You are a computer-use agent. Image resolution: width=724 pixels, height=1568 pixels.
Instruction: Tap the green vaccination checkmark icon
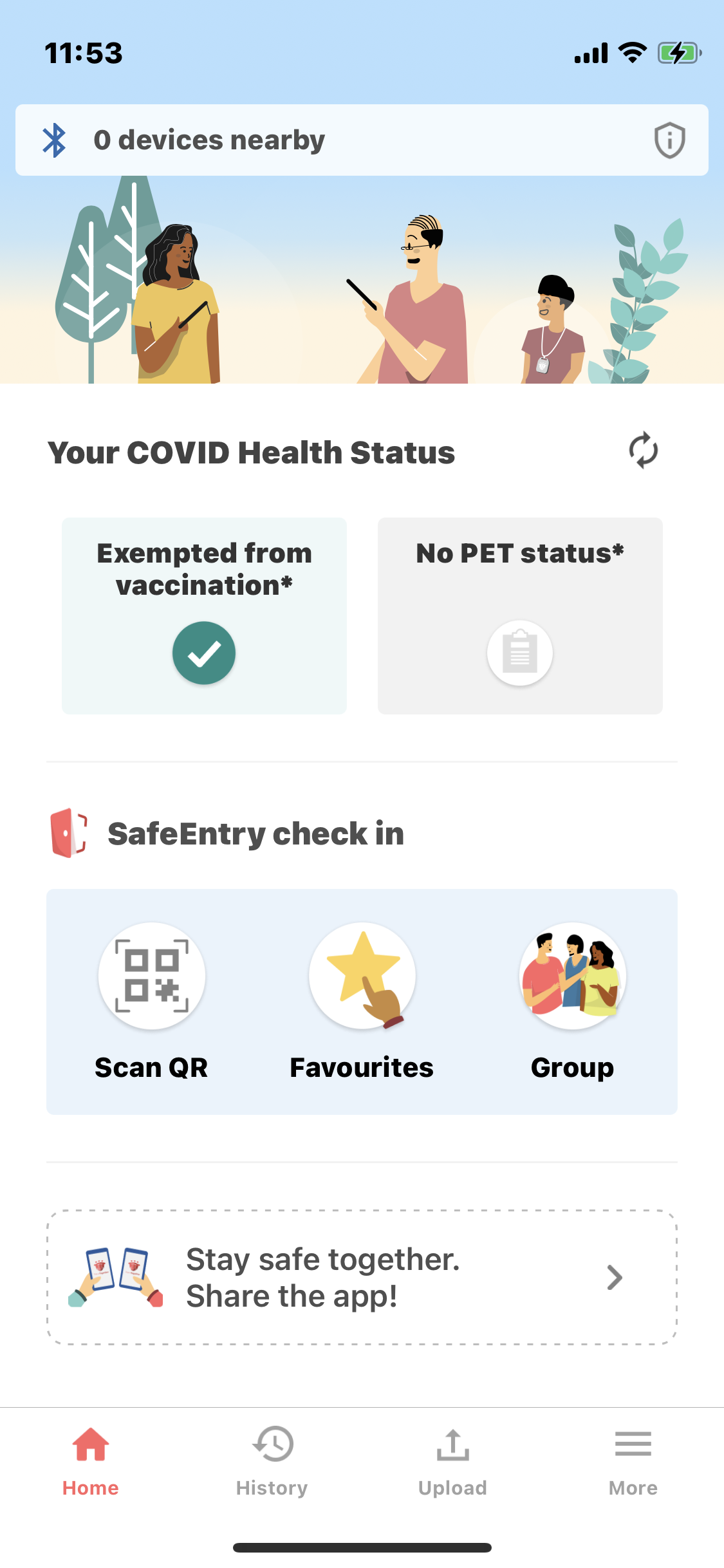(204, 653)
